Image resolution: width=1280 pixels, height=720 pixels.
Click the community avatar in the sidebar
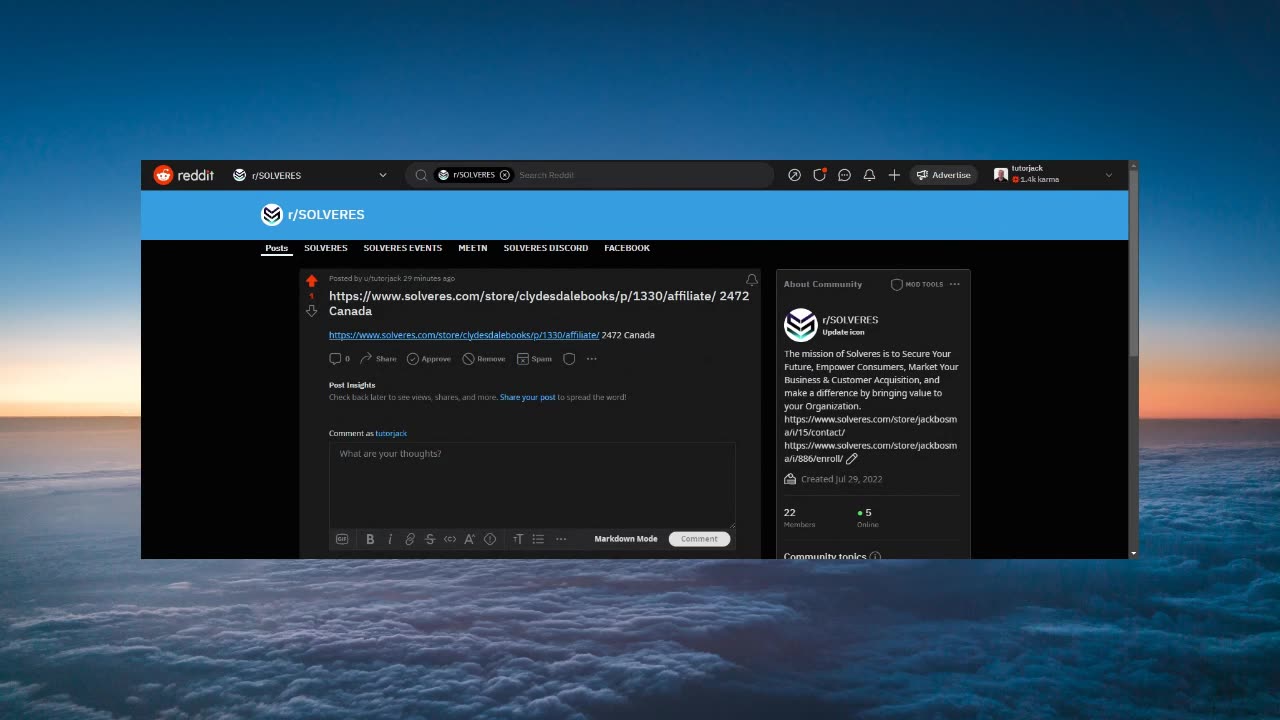coord(801,325)
